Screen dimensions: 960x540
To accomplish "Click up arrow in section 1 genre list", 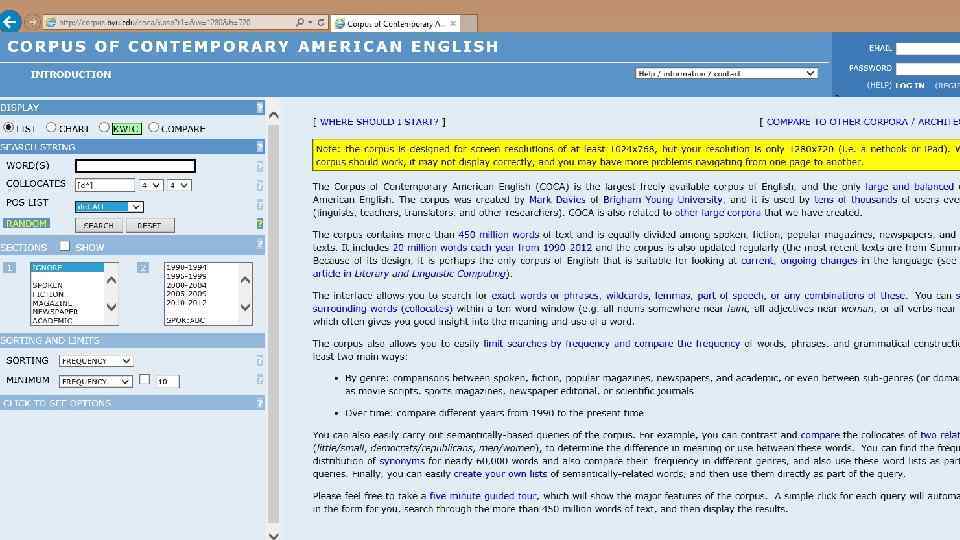I will pos(111,280).
